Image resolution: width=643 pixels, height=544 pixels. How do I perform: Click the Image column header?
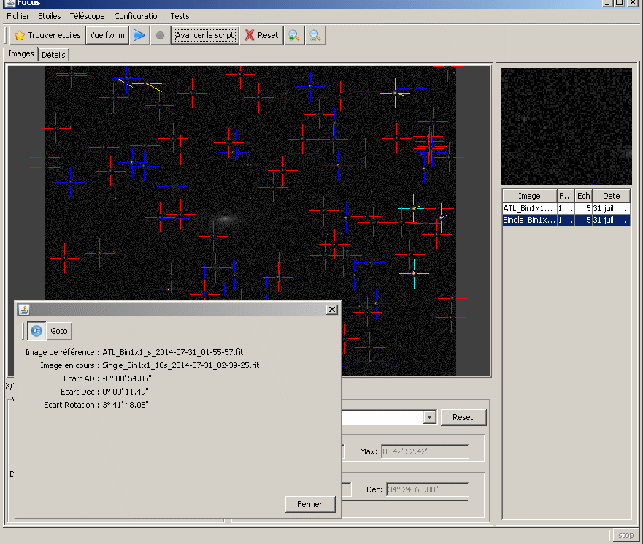pyautogui.click(x=530, y=196)
